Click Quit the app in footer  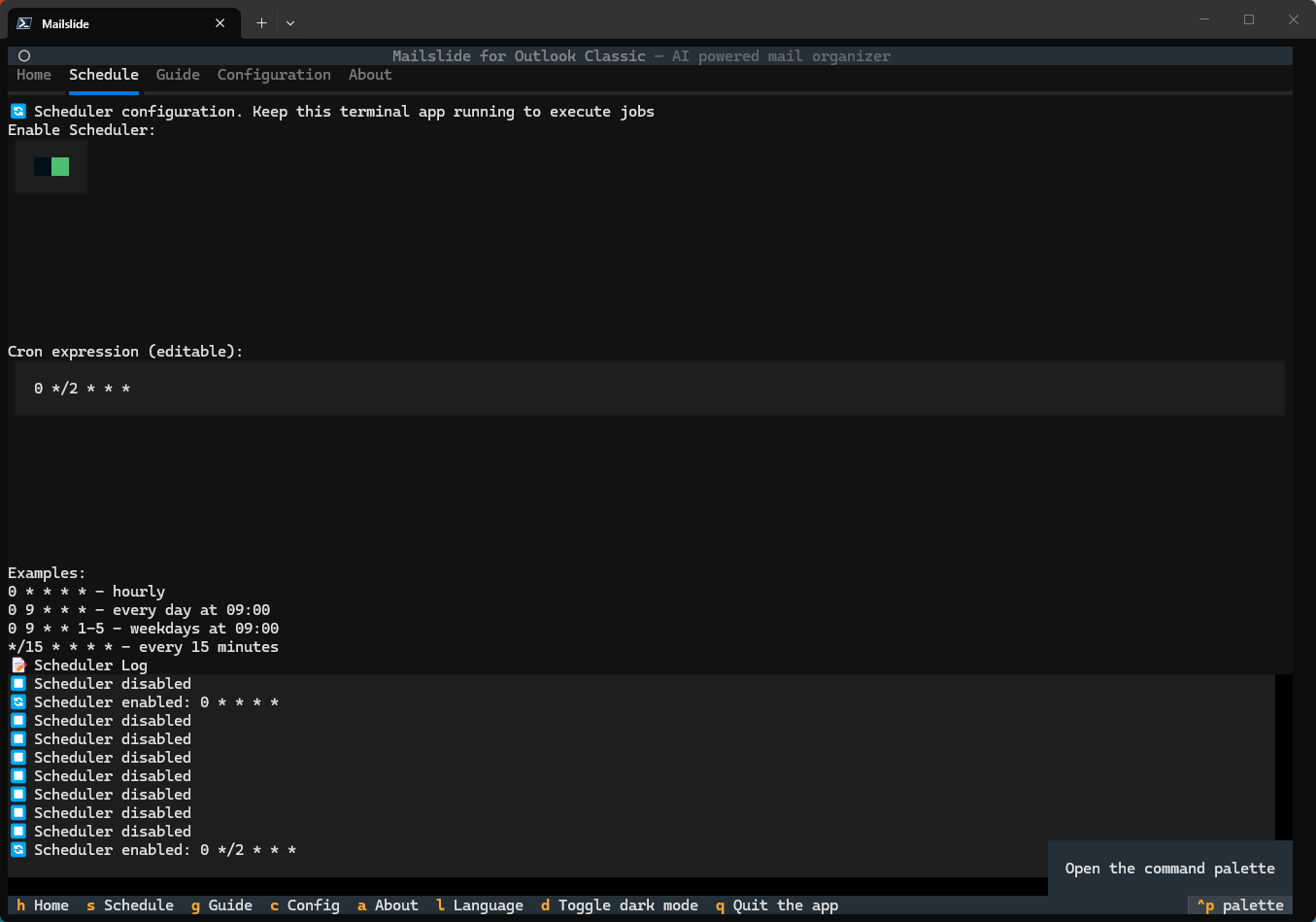pos(777,905)
